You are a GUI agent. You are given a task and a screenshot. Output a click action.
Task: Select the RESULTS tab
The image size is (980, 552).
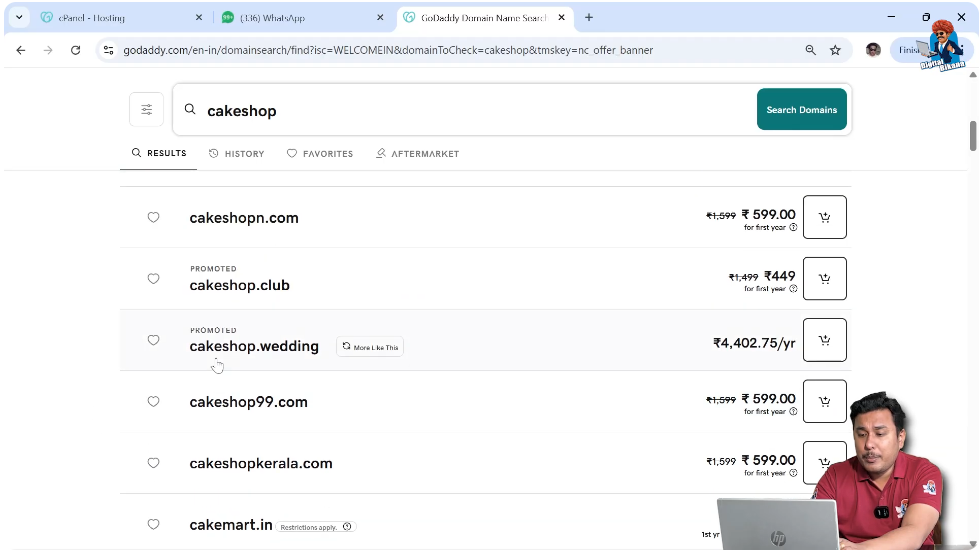159,153
